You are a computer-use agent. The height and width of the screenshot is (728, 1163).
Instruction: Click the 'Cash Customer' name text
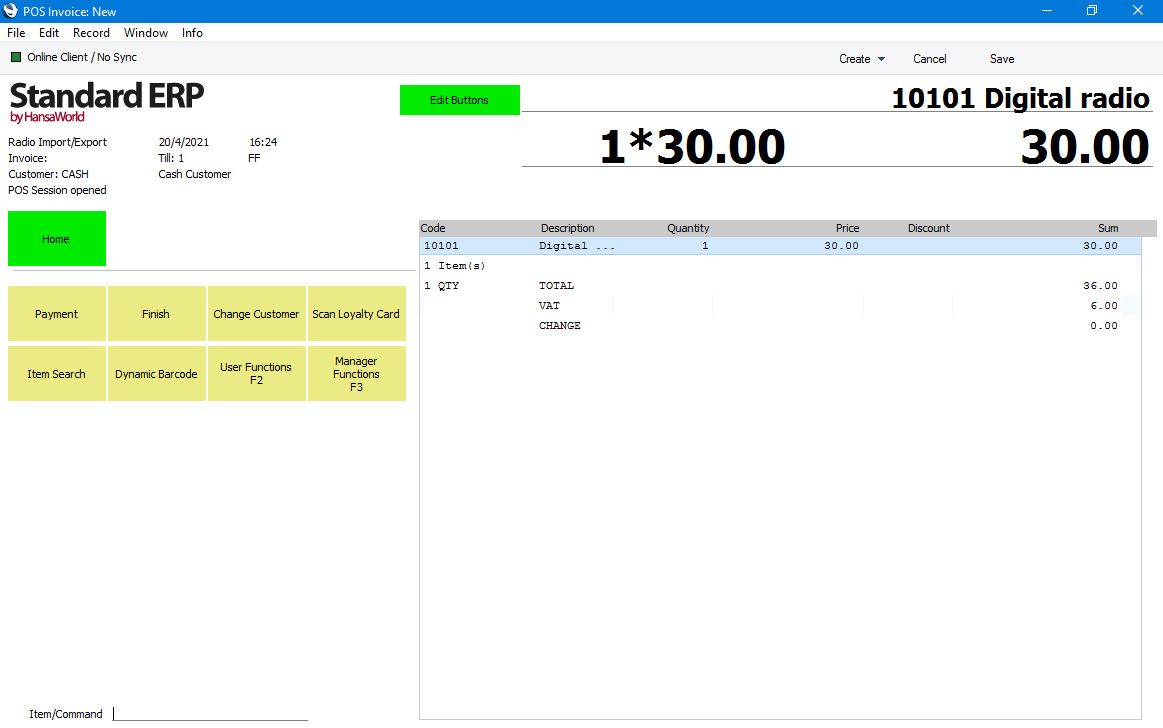[194, 174]
